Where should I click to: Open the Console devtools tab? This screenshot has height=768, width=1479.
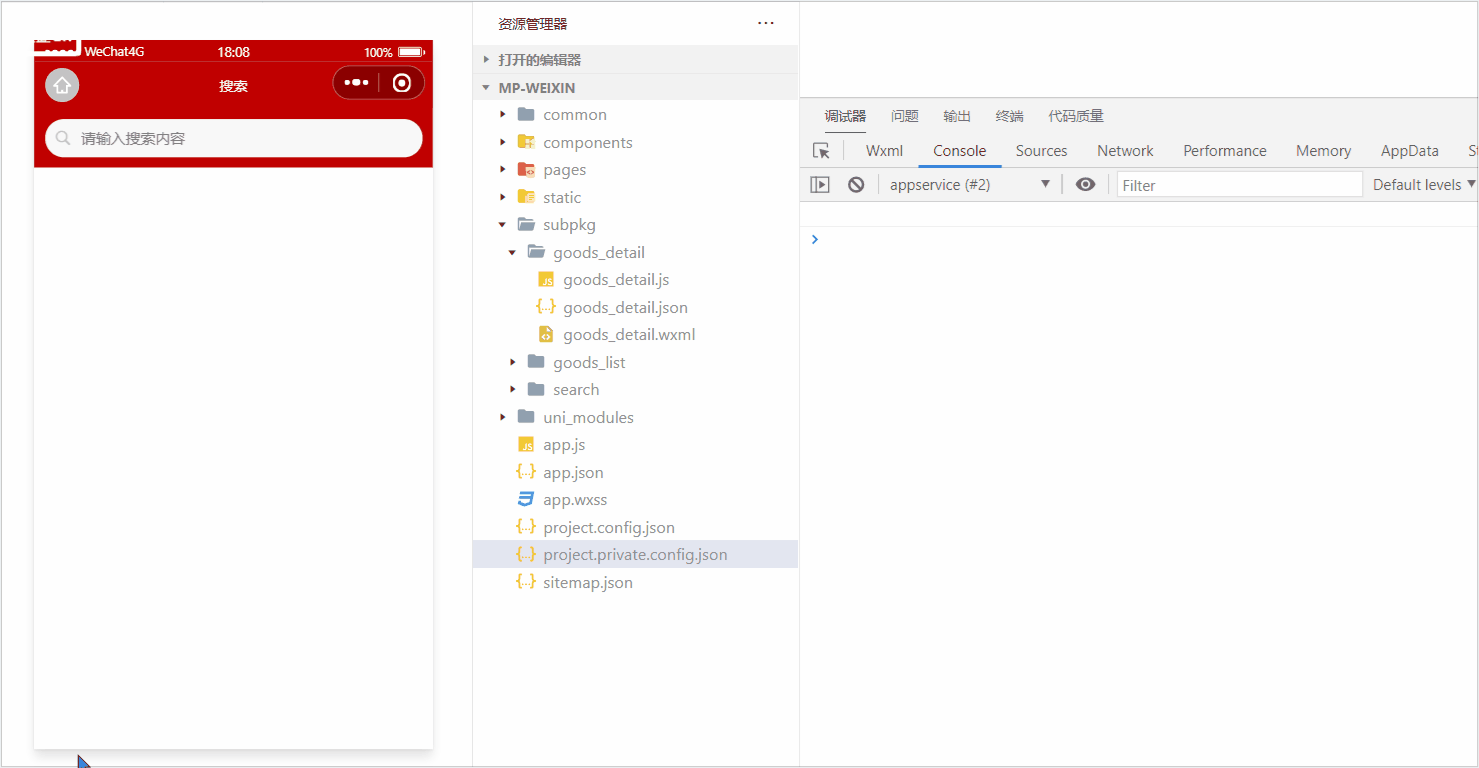coord(960,151)
